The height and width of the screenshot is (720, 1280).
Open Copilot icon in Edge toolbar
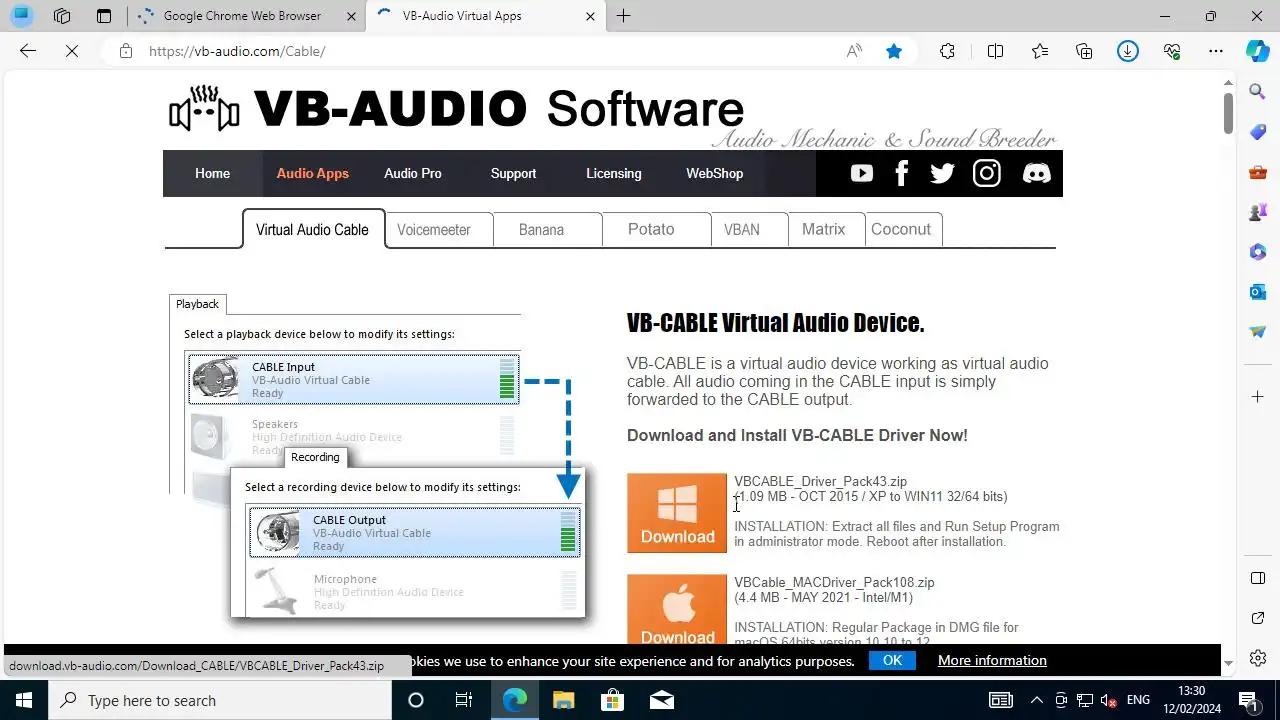[x=1258, y=51]
